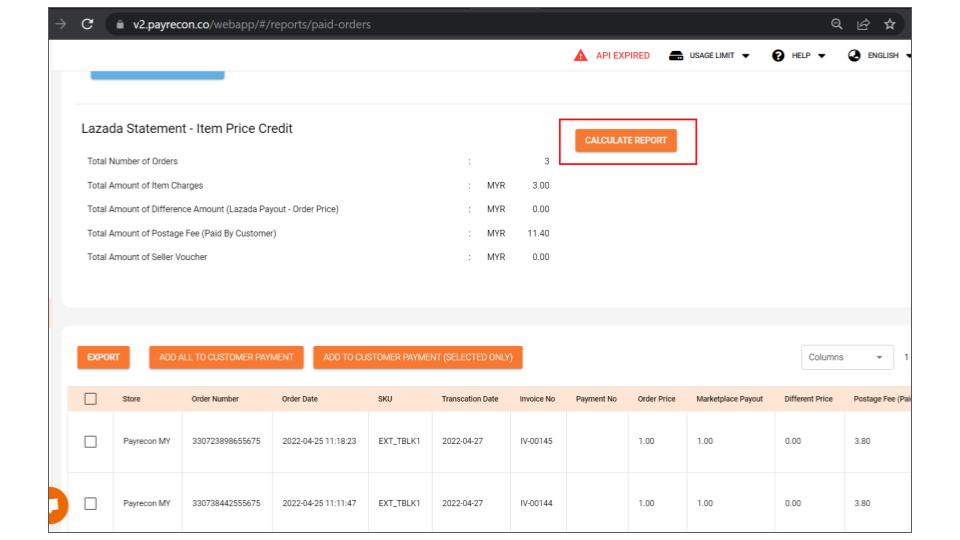Click invoice number IV-00145
Screen dimensions: 960x540
click(x=536, y=441)
